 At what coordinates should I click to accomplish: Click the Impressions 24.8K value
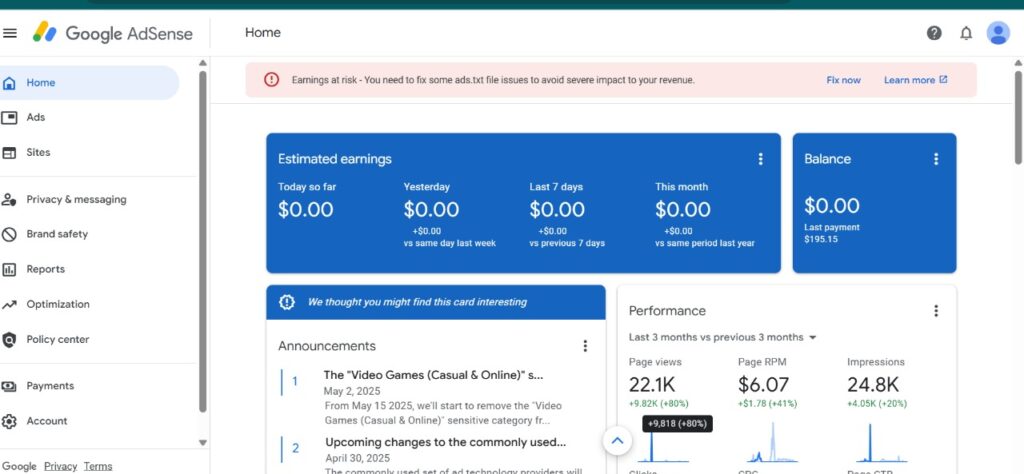point(873,385)
